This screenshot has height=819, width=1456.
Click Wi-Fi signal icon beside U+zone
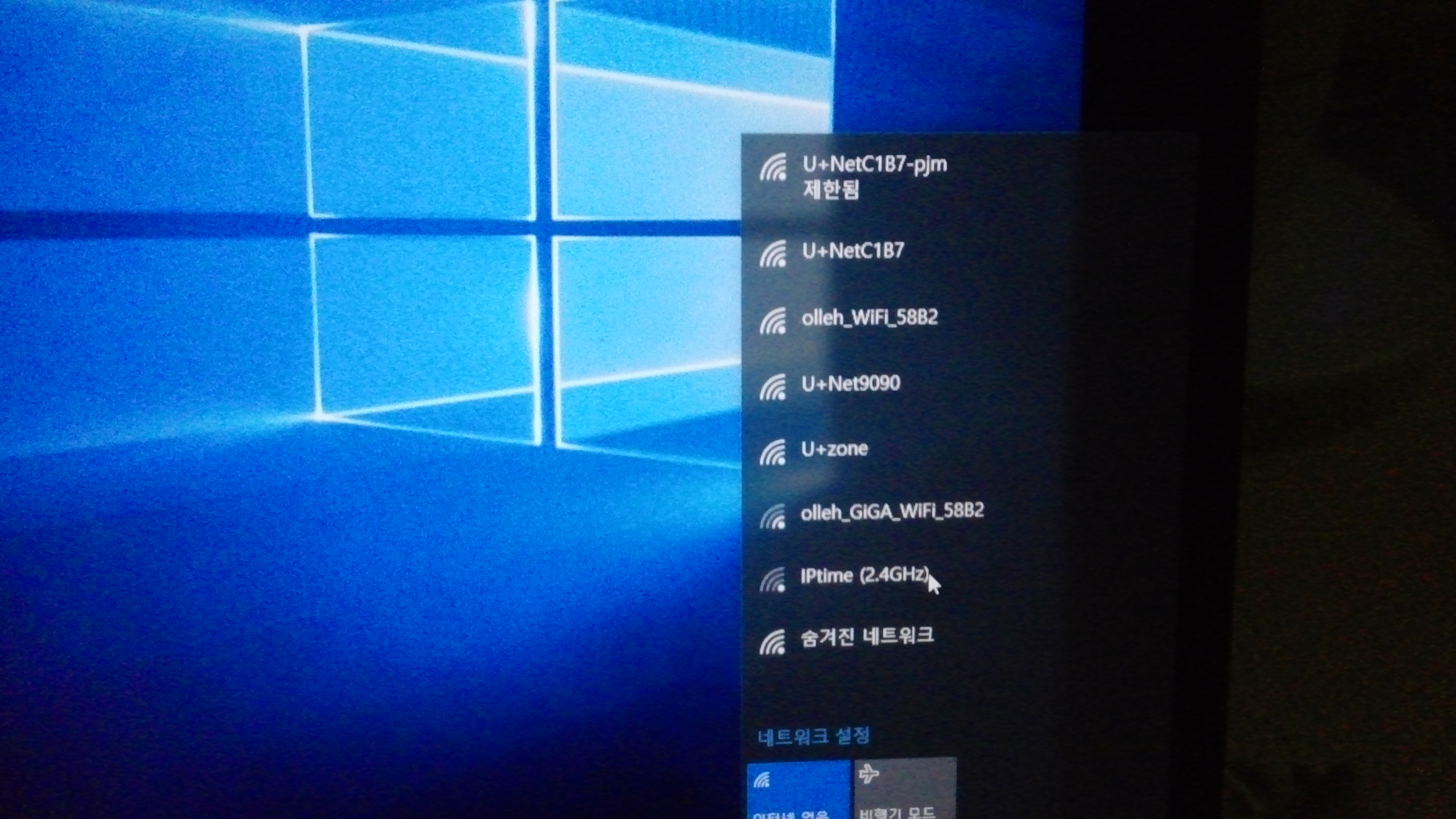click(x=773, y=451)
